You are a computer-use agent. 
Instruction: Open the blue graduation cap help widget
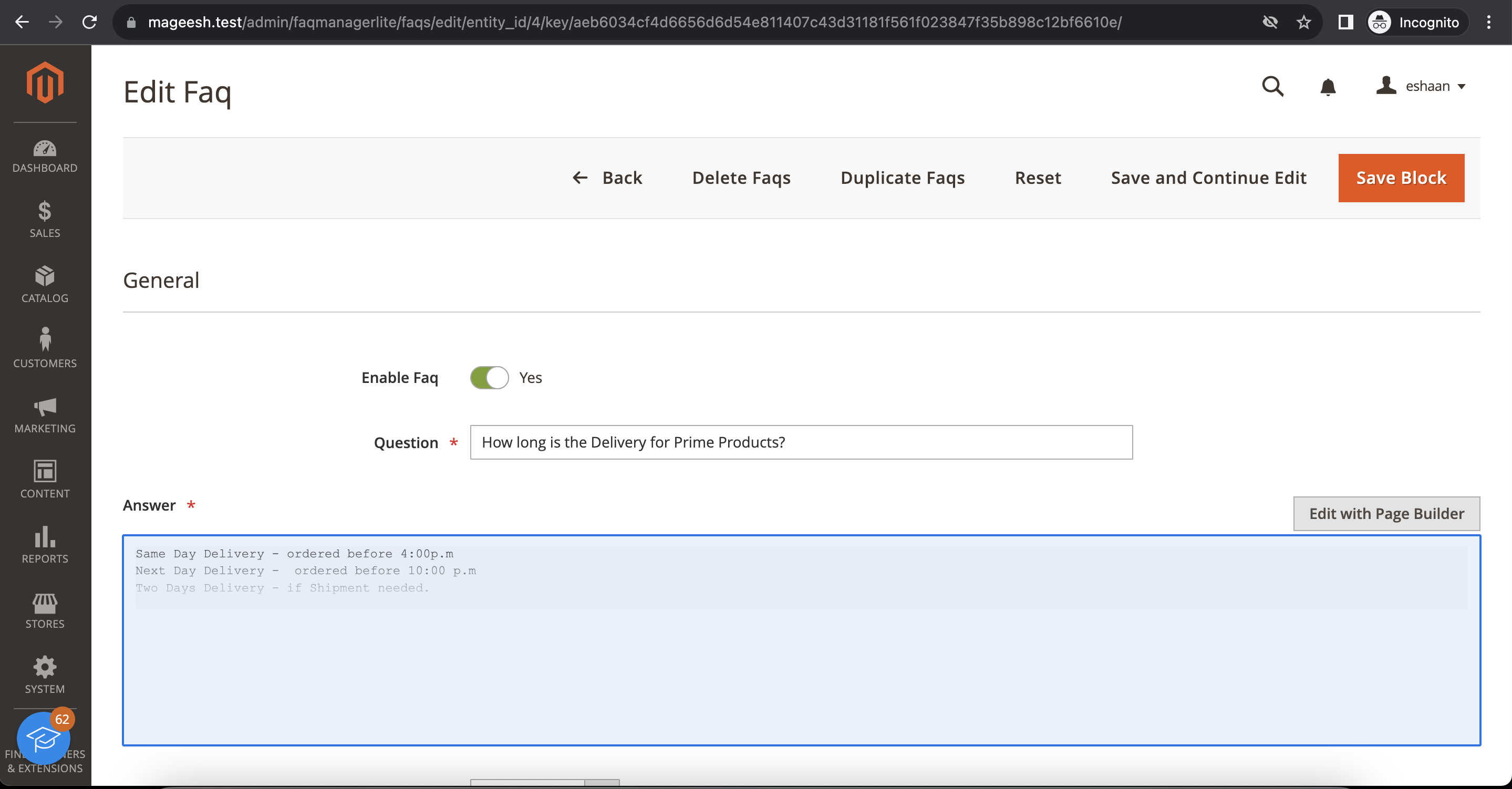[44, 738]
